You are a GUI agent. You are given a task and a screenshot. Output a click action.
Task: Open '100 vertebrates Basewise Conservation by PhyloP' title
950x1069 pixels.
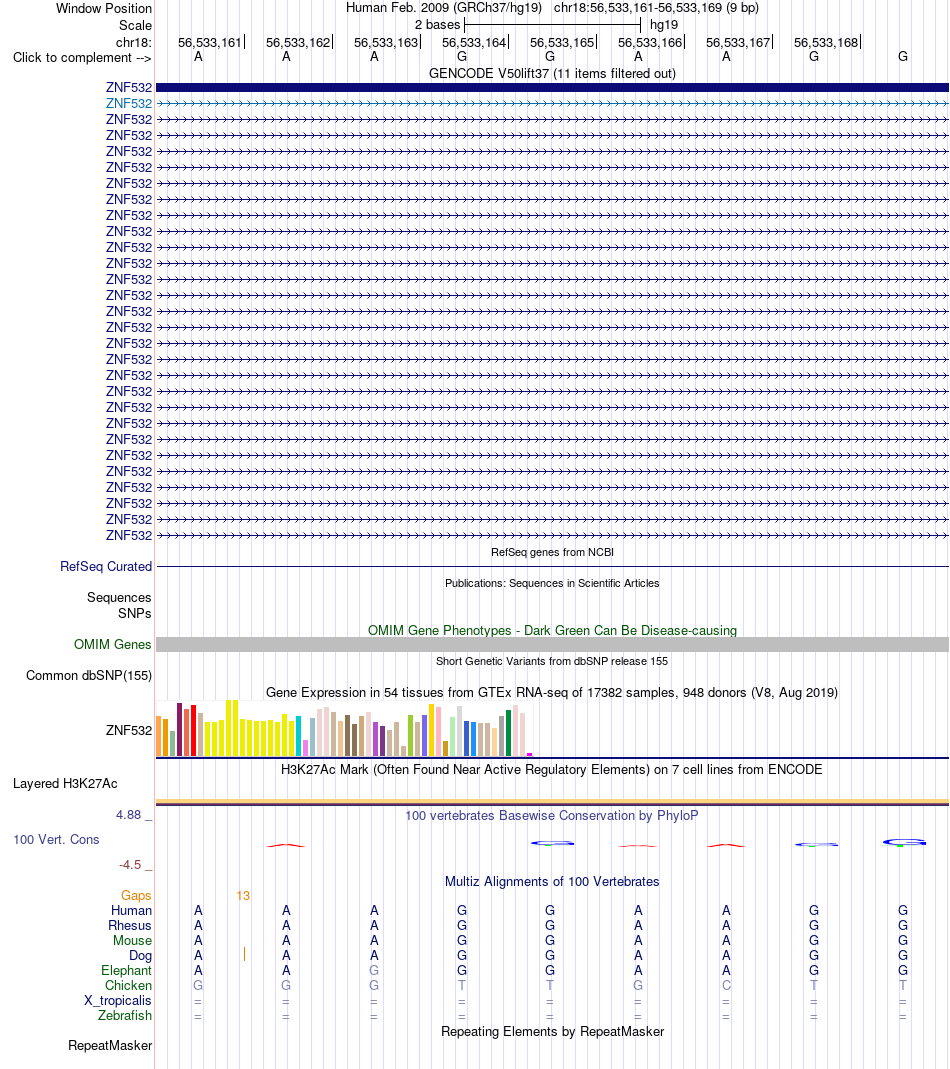point(552,815)
